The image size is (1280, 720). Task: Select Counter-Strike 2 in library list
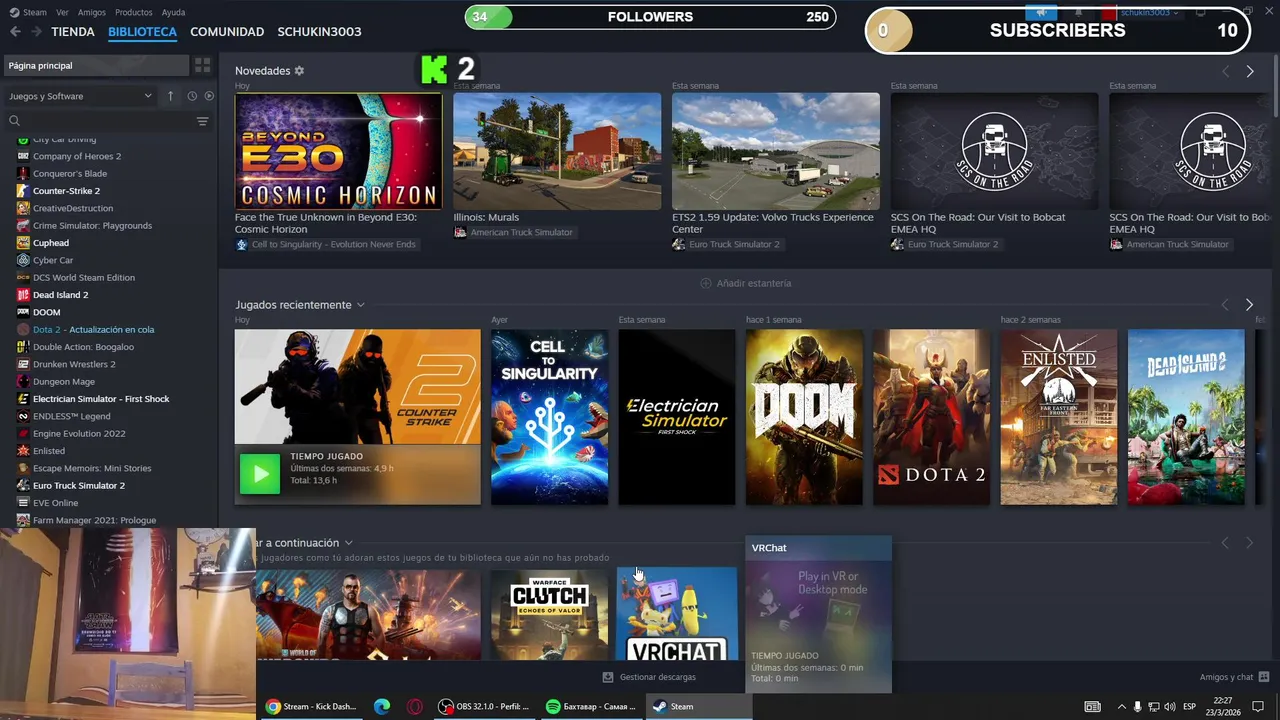(x=66, y=191)
